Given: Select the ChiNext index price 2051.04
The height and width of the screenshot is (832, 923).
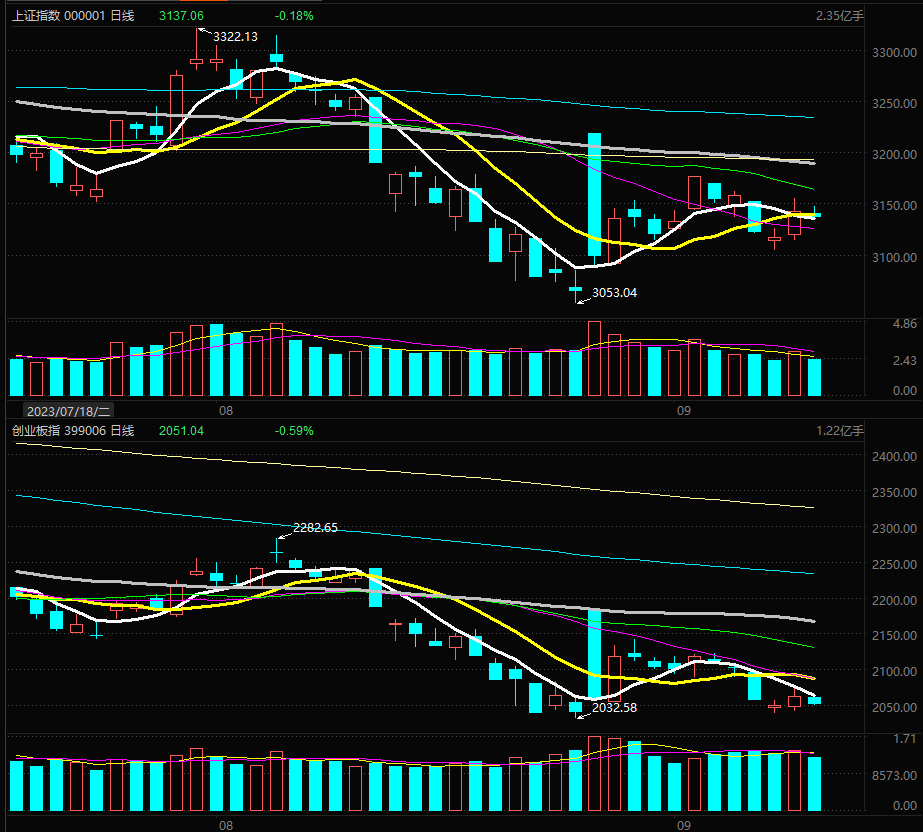Looking at the screenshot, I should point(181,431).
